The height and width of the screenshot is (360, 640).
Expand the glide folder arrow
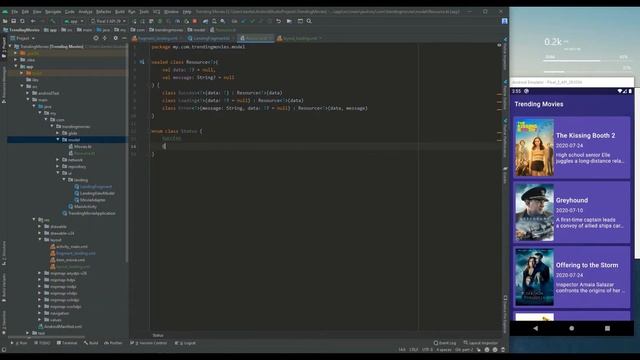(x=58, y=133)
